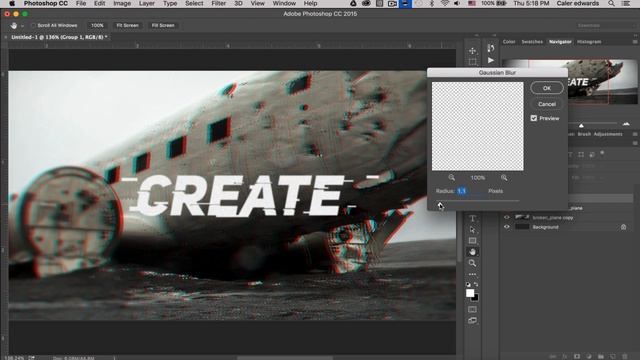Switch to the Brush tab
The image size is (640, 360).
[584, 134]
